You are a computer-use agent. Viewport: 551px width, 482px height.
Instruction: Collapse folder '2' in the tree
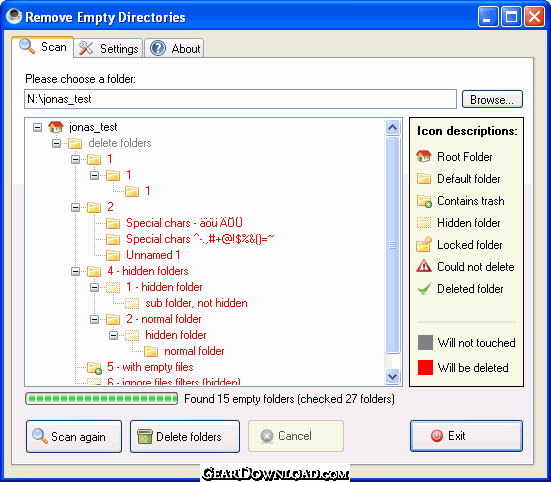[75, 207]
